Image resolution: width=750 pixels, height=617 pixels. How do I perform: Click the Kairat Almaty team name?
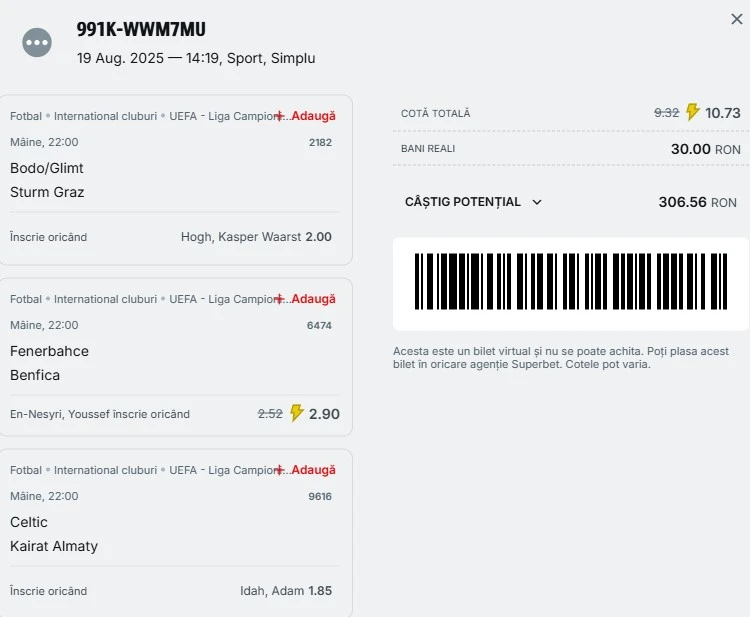pos(54,546)
